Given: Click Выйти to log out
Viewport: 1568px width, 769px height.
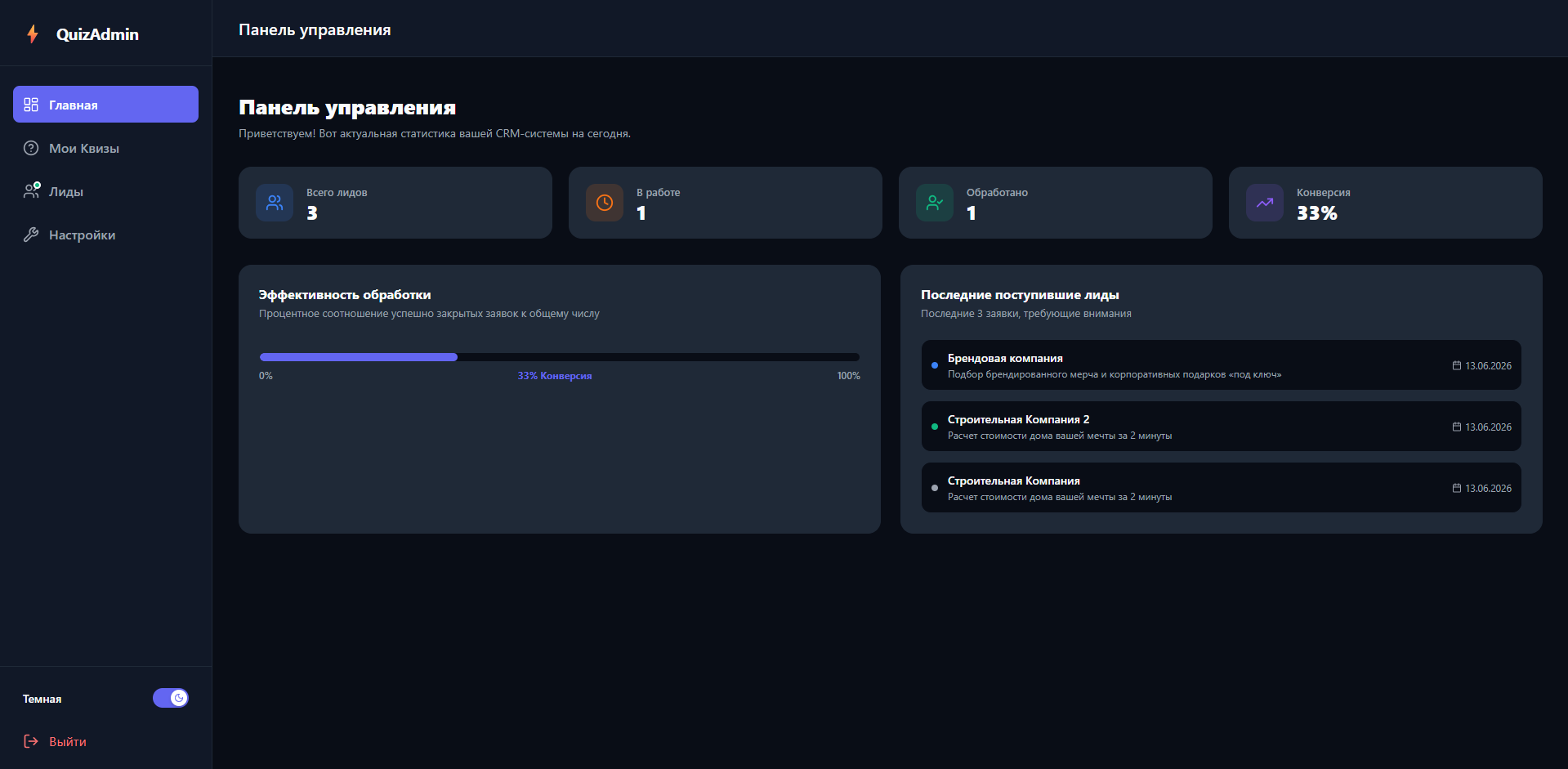Looking at the screenshot, I should (68, 741).
